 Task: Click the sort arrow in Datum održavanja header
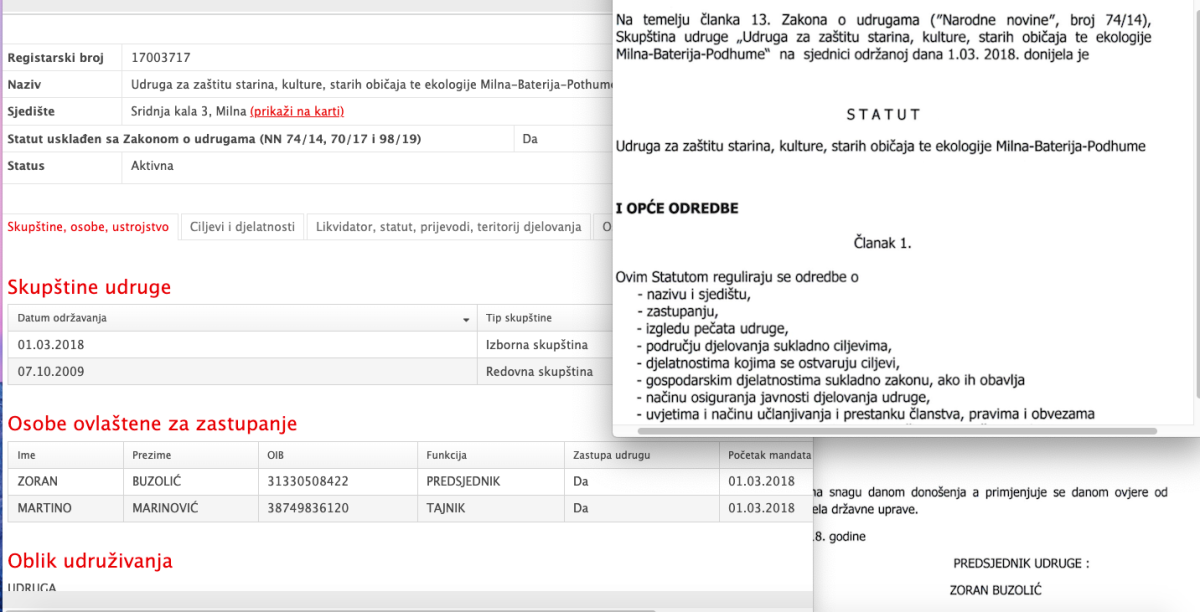click(466, 319)
